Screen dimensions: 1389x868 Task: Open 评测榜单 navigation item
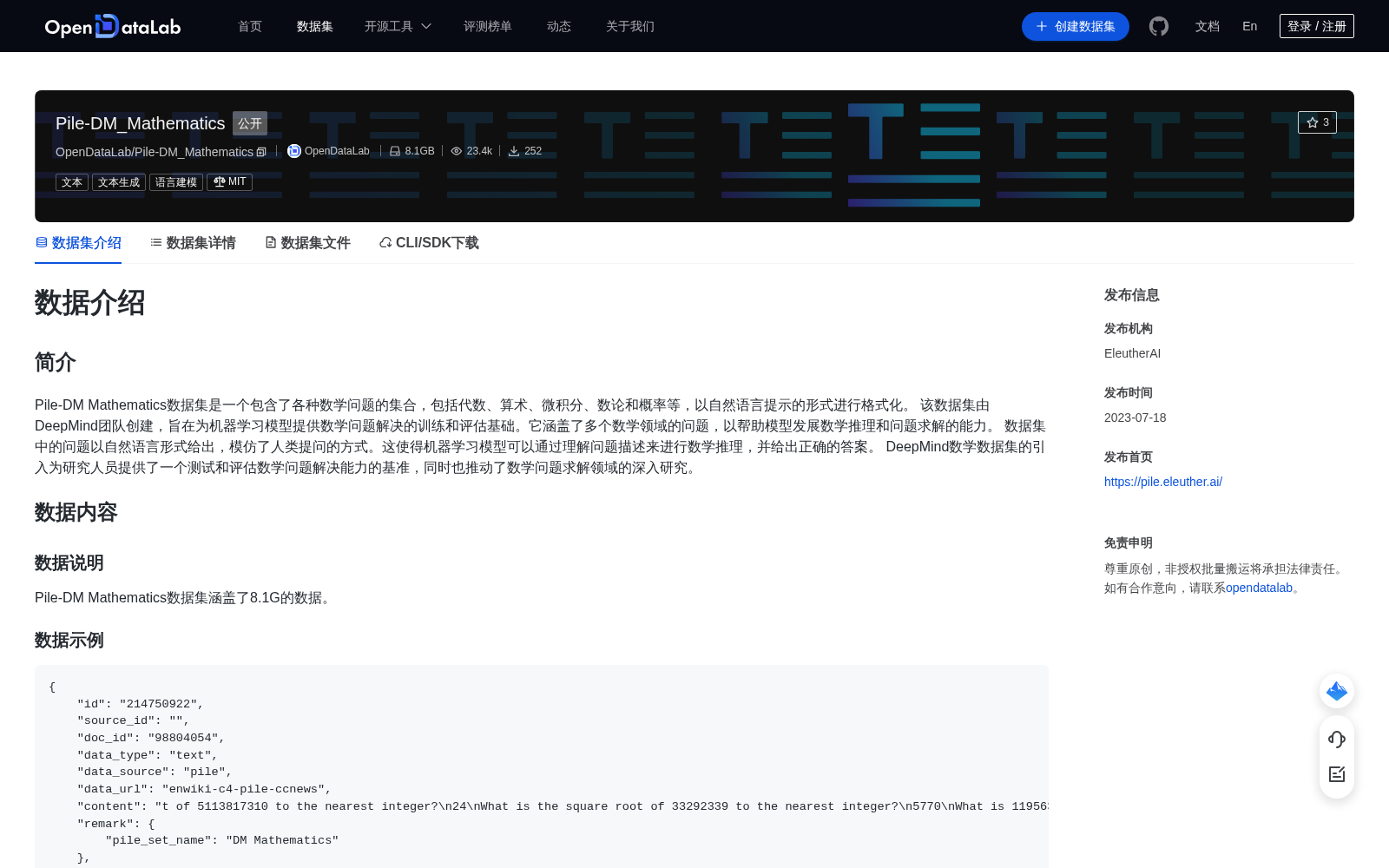[x=488, y=26]
